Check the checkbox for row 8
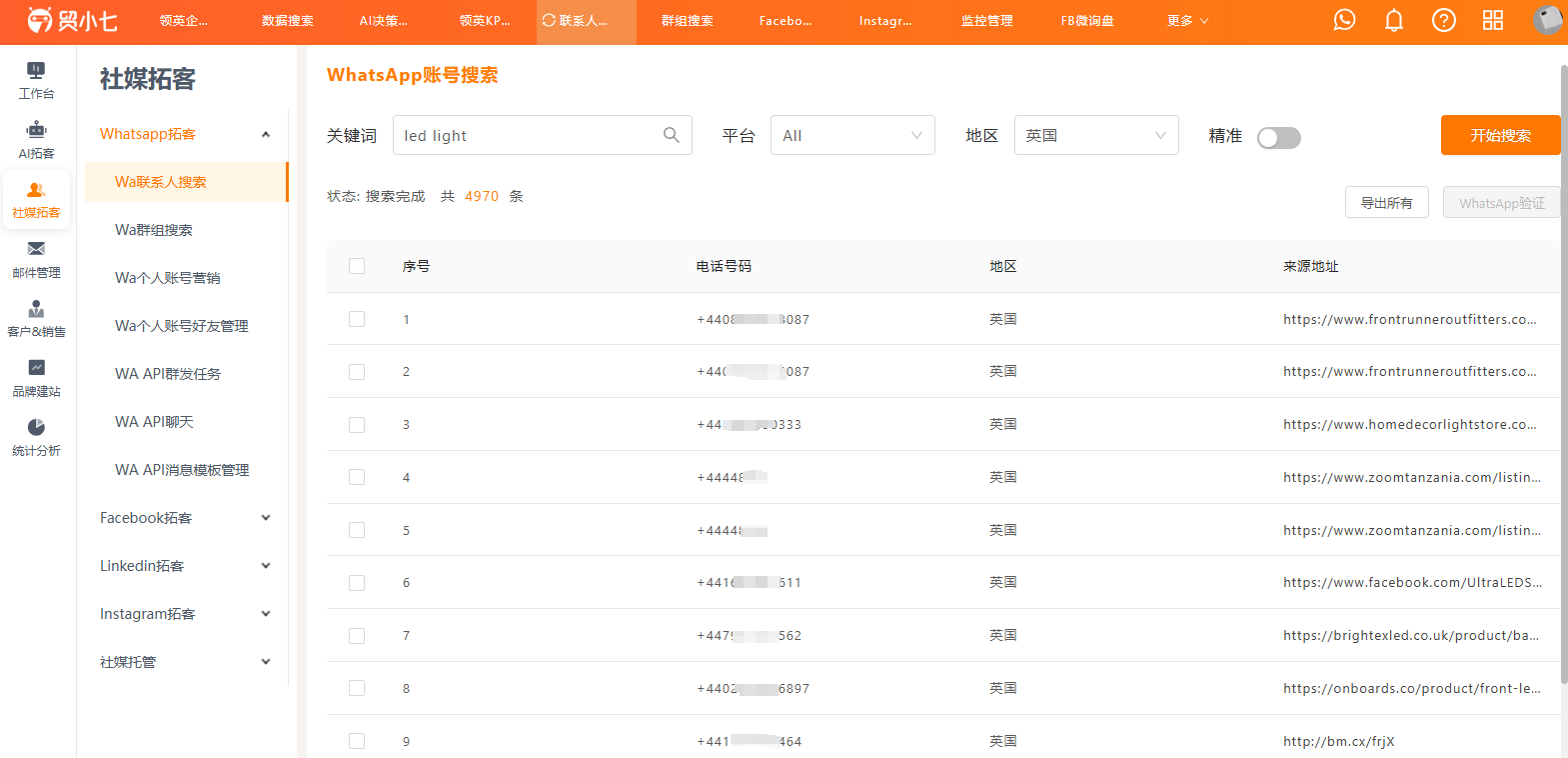The image size is (1568, 758). [x=357, y=688]
